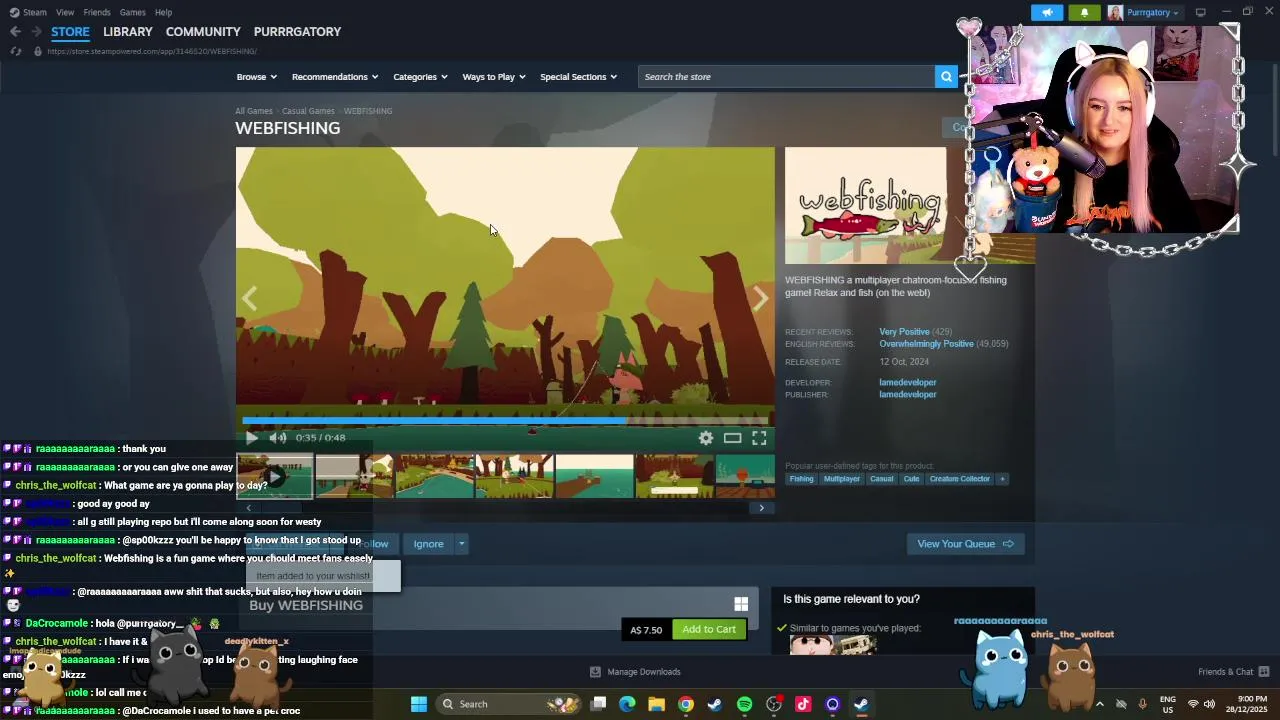Open the Overwhelmingly Positive reviews link
1280x720 pixels.
click(x=926, y=344)
